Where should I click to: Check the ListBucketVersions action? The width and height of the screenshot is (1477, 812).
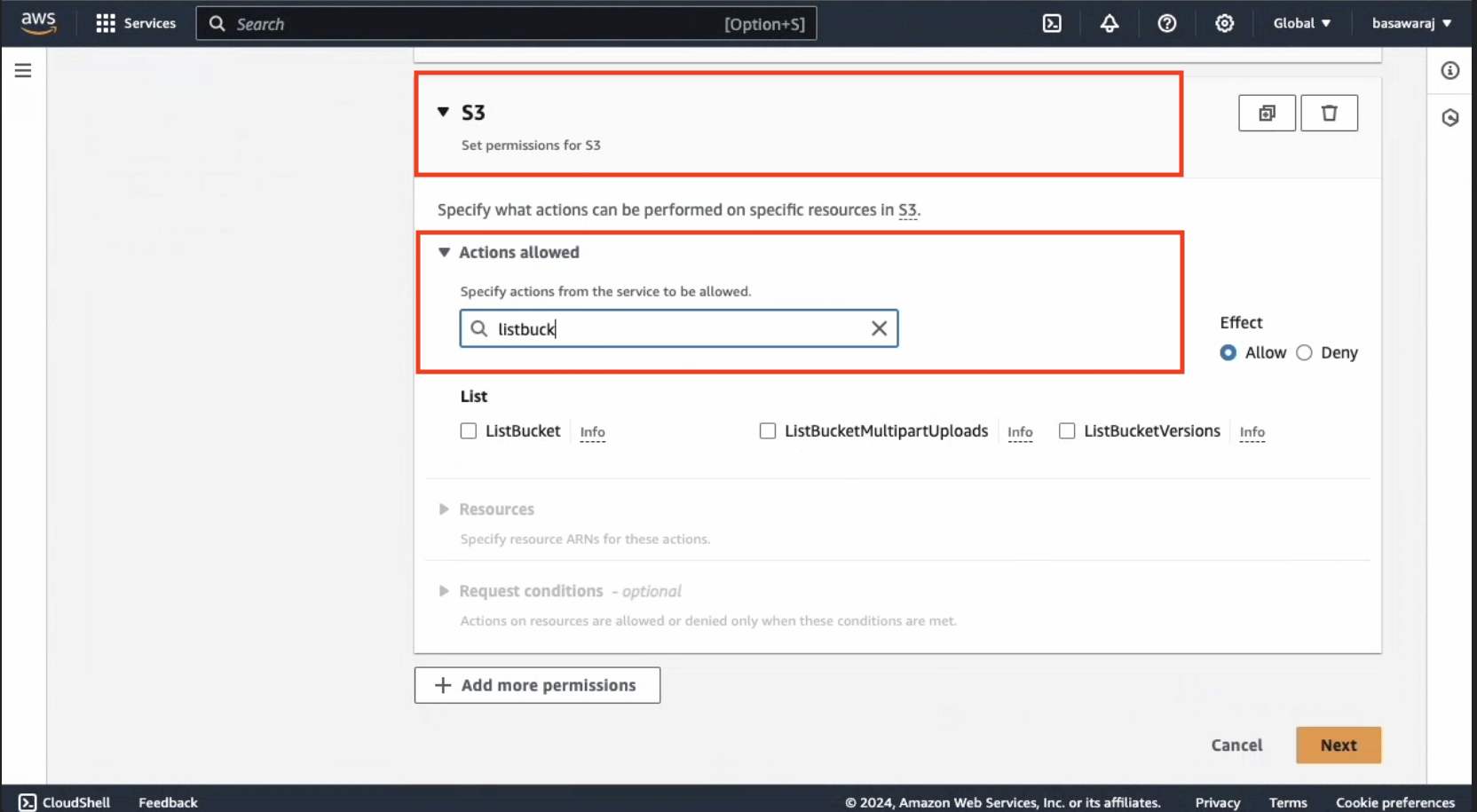click(1067, 431)
